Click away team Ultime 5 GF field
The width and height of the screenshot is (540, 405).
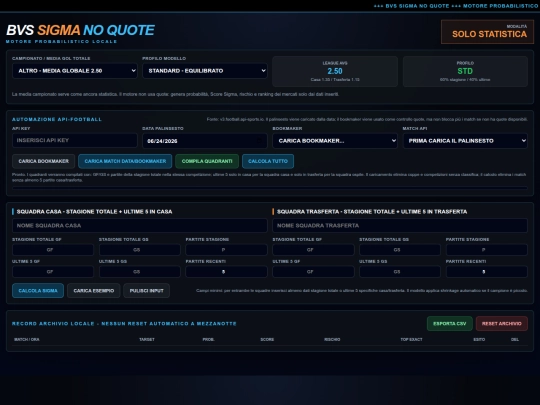pyautogui.click(x=313, y=272)
